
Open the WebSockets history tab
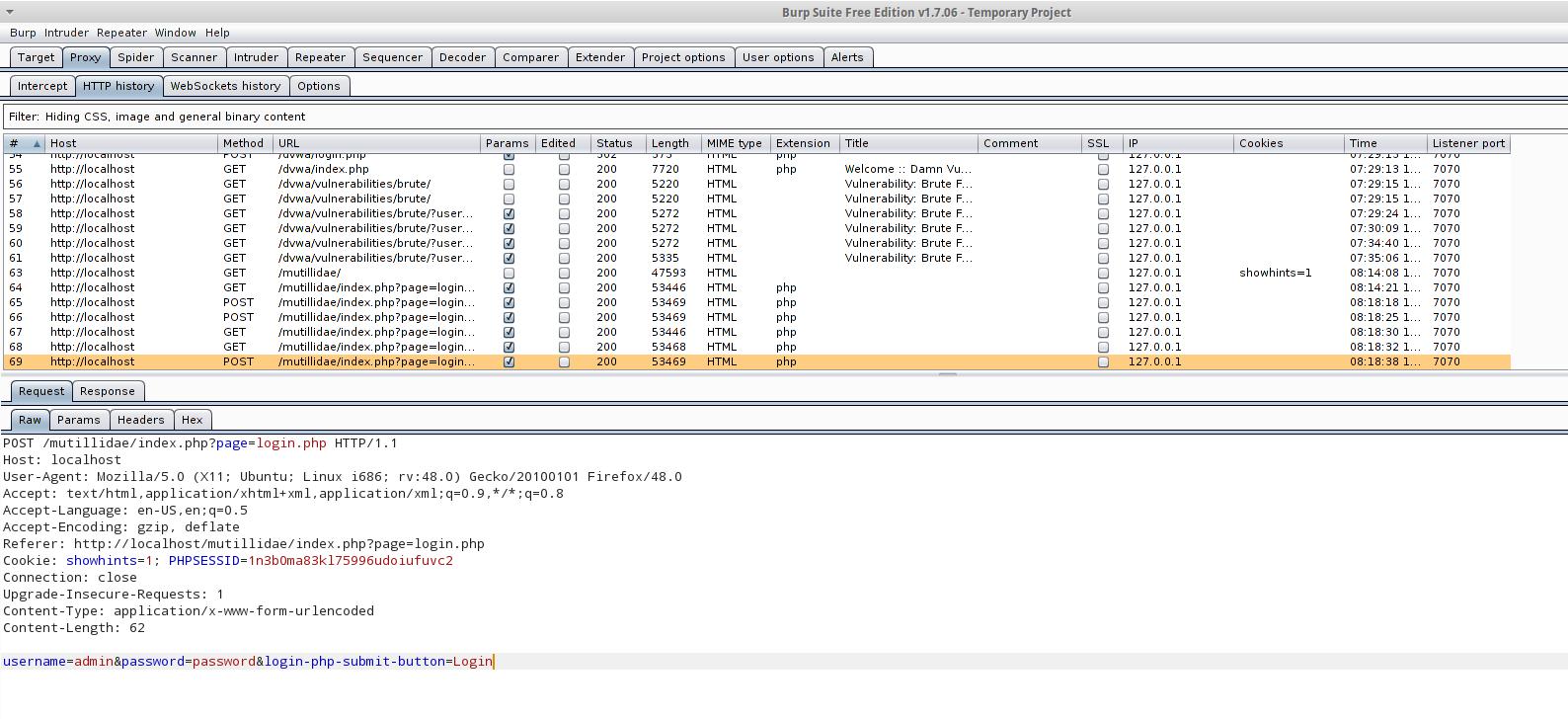[225, 86]
